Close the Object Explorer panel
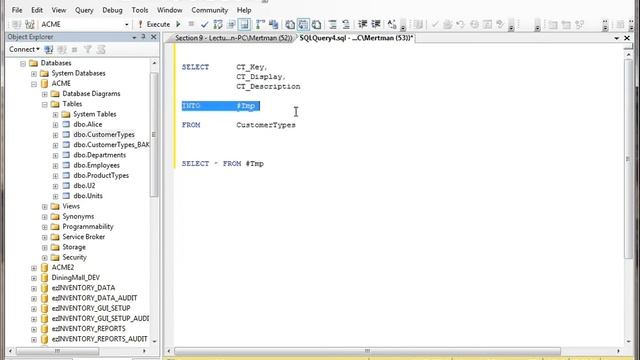The width and height of the screenshot is (640, 360). (x=153, y=37)
